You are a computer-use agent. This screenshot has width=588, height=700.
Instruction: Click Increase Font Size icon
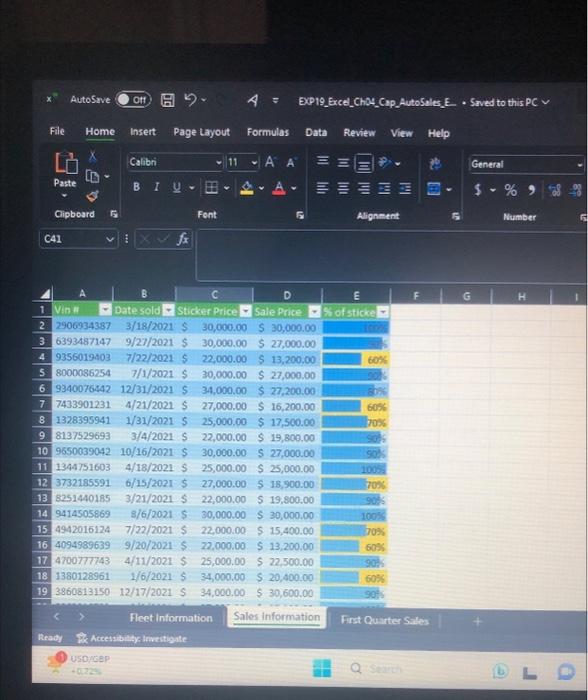[x=270, y=162]
